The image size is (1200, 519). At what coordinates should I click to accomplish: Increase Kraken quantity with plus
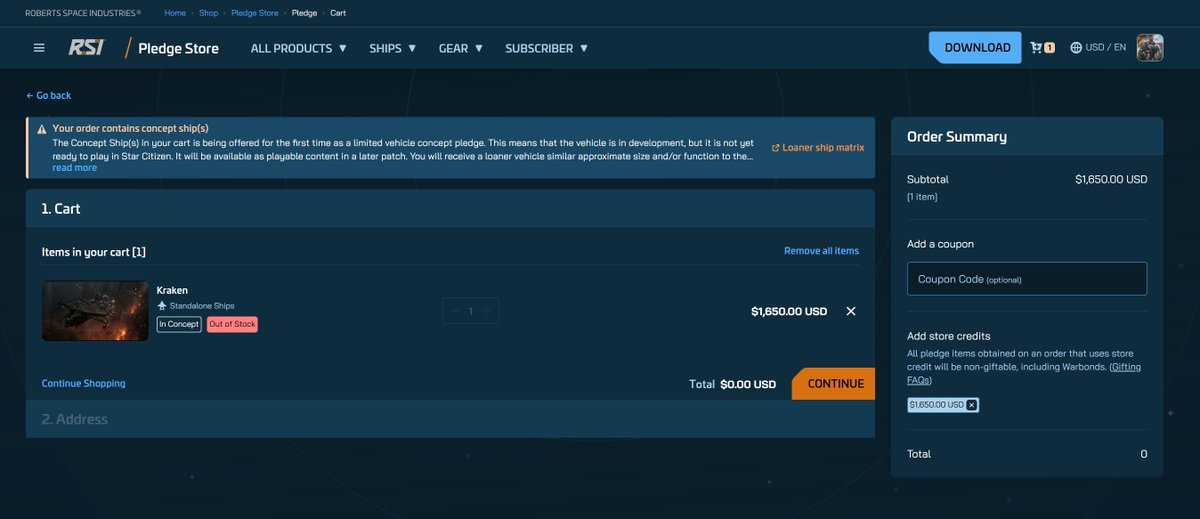[x=486, y=311]
